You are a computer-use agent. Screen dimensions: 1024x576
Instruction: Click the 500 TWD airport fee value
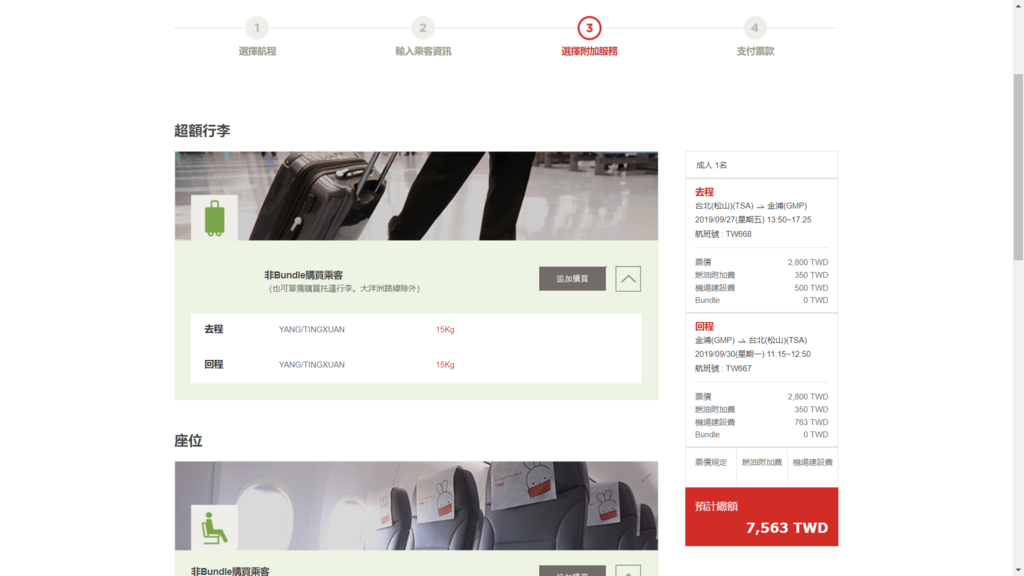tap(811, 288)
